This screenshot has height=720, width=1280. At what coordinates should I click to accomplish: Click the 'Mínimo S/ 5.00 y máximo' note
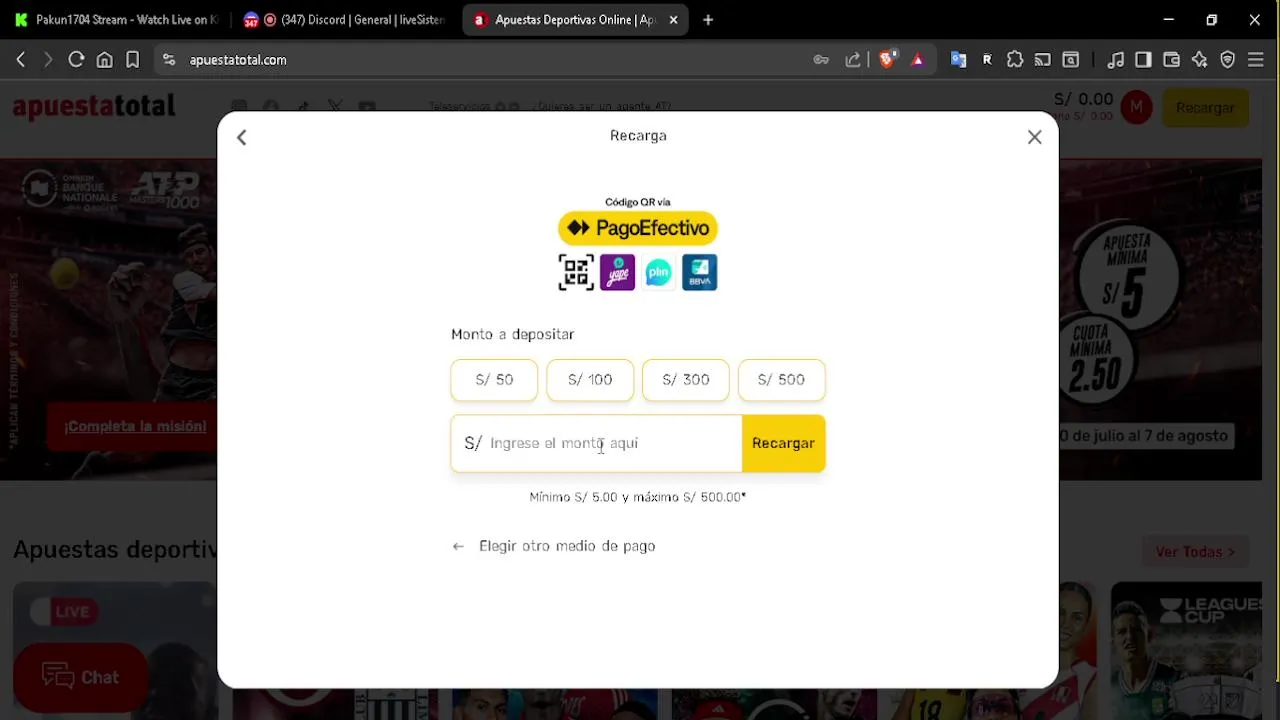click(638, 497)
